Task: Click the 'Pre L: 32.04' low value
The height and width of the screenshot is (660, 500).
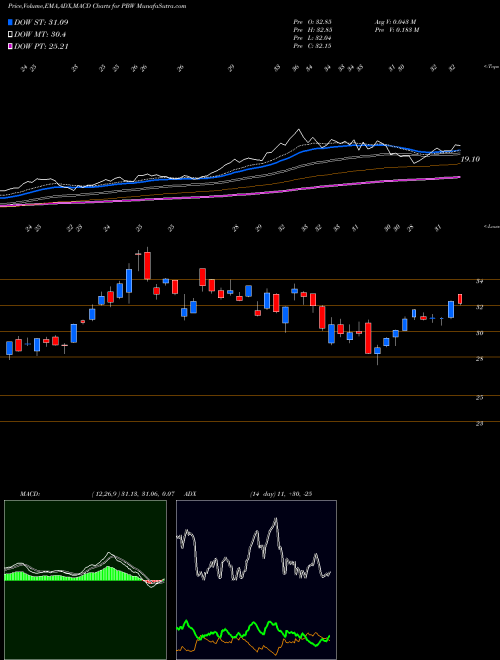Action: pyautogui.click(x=313, y=38)
